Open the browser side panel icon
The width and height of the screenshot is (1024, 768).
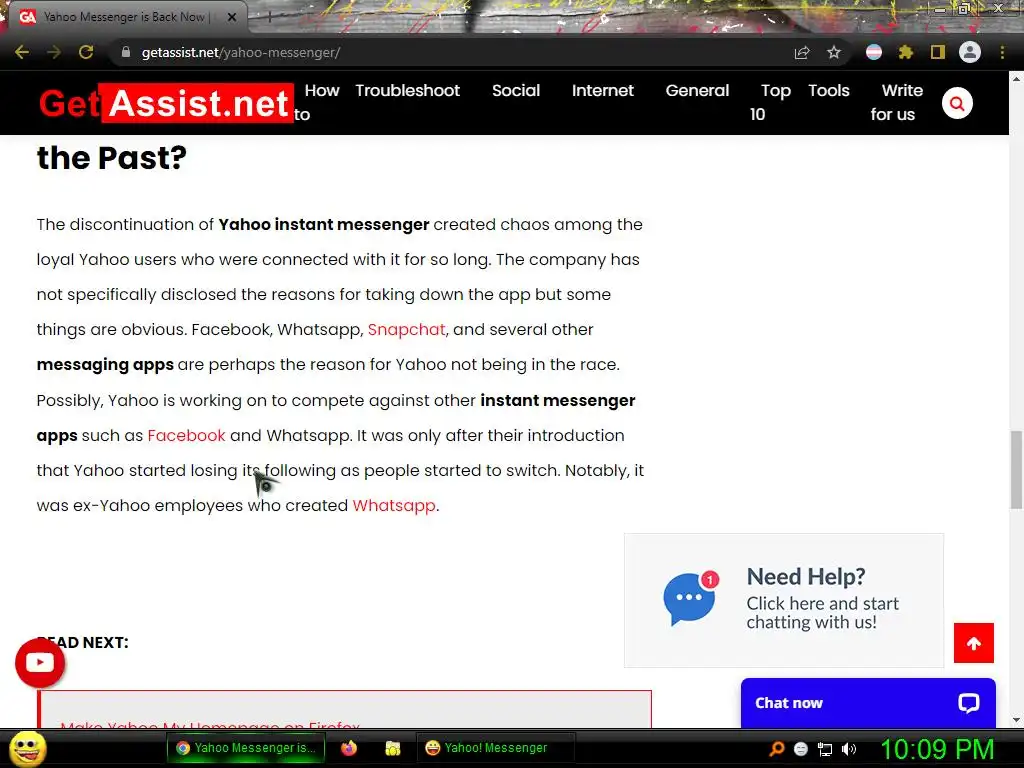pos(938,52)
